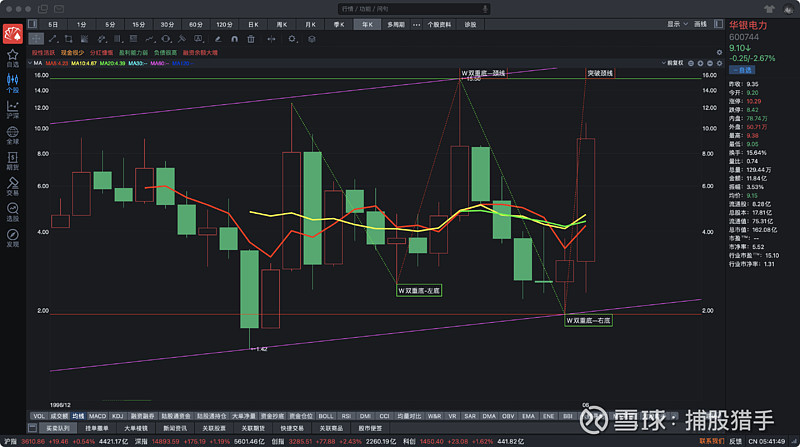This screenshot has height=447, width=800.
Task: Toggle the bottom panel window icon
Action: (x=33, y=428)
